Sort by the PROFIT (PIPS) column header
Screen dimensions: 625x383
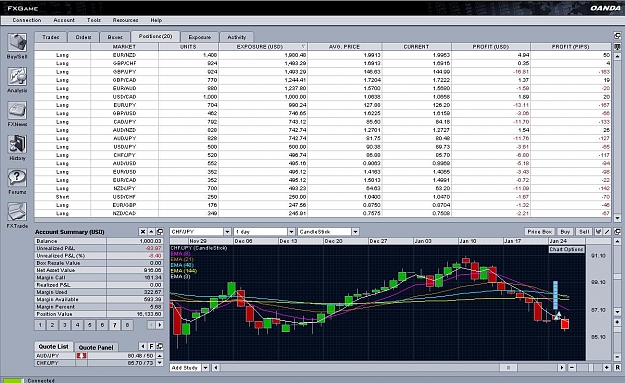570,47
